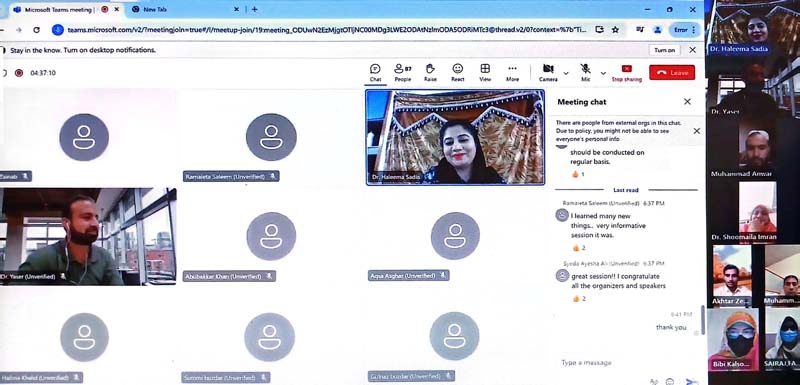Click the chat panel scrollbar

pyautogui.click(x=703, y=320)
